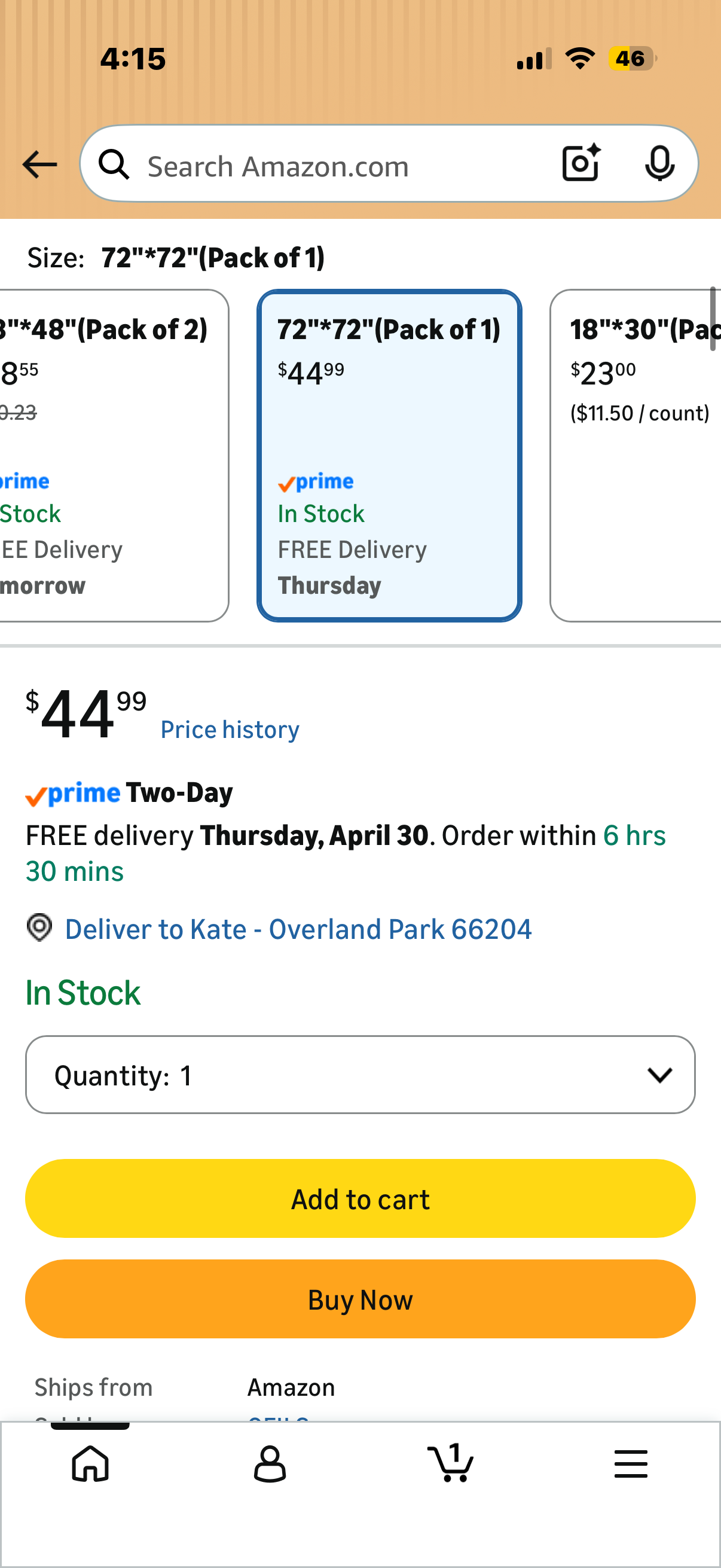Open the account profile icon
721x1568 pixels.
click(x=270, y=1464)
